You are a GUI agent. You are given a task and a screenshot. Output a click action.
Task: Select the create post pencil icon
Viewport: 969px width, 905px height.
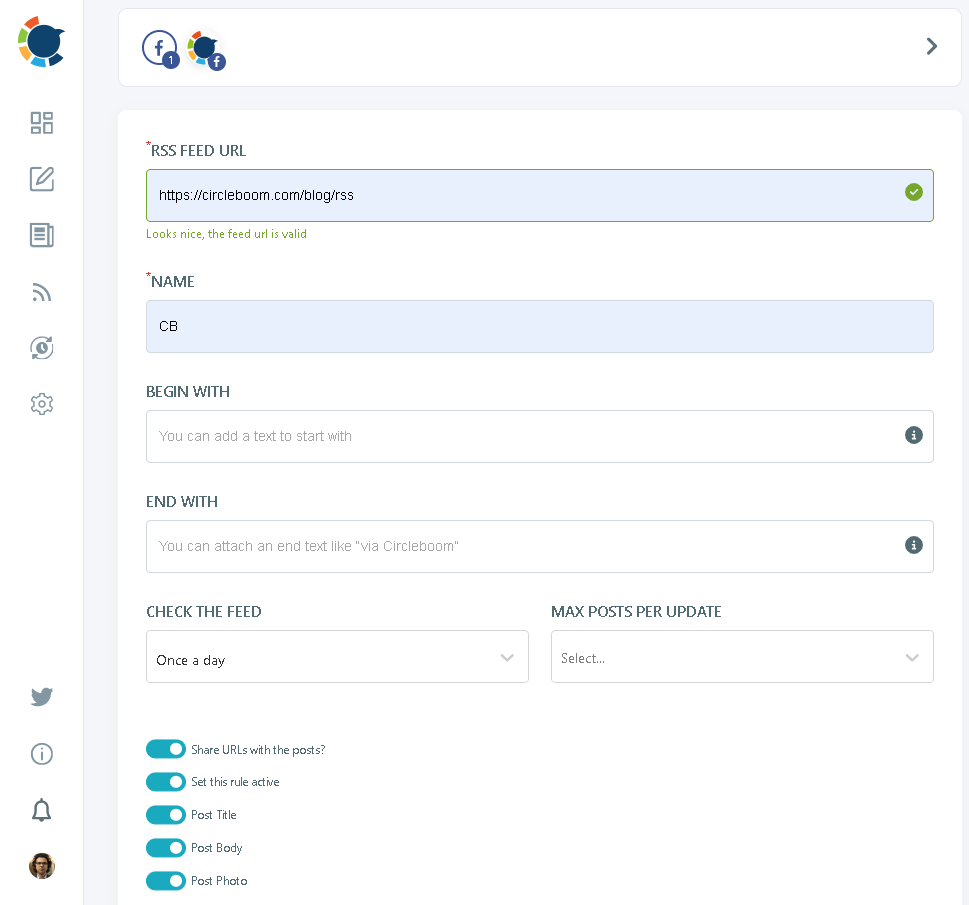41,178
